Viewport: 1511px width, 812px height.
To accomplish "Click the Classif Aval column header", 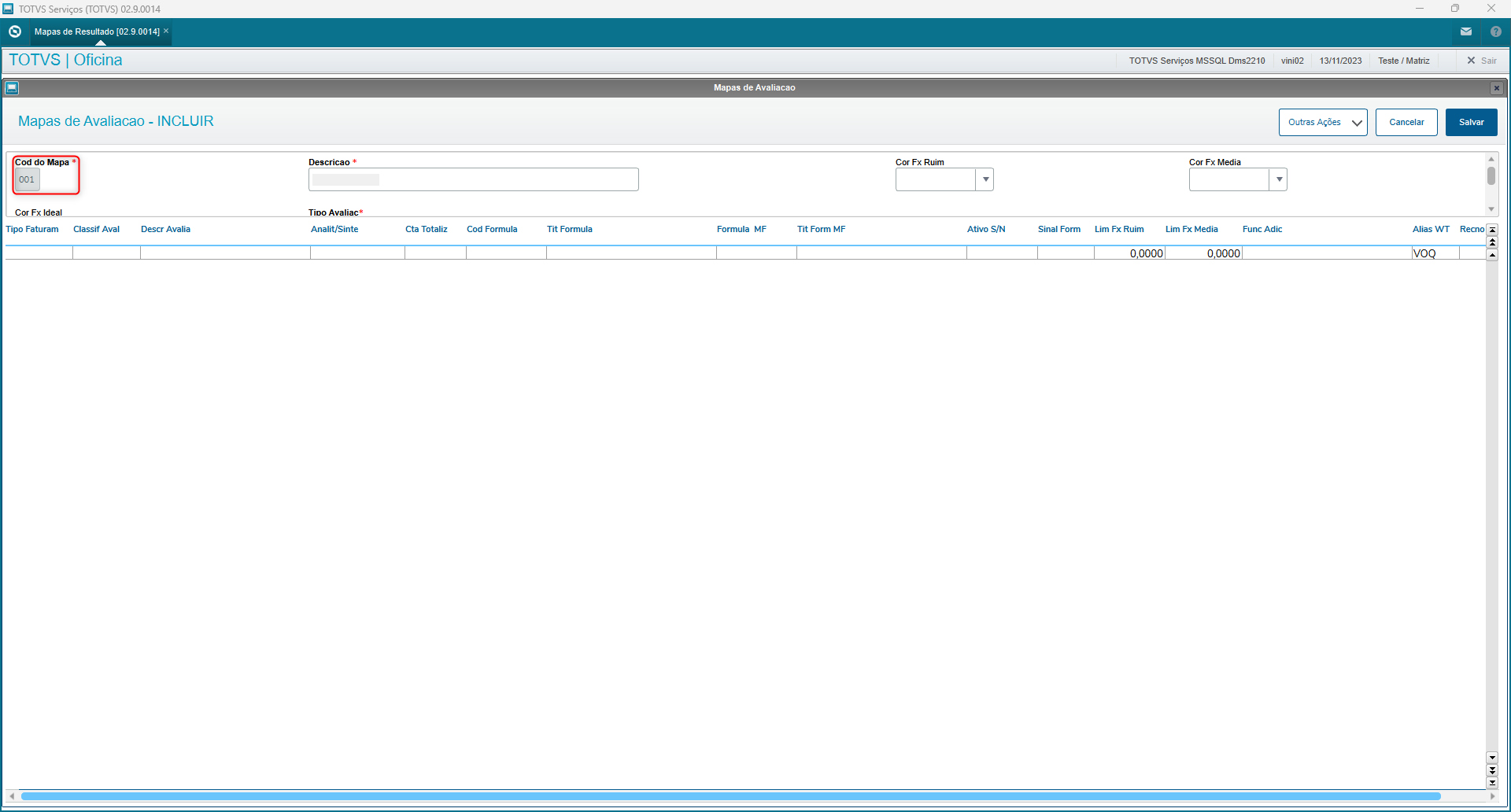I will [96, 230].
